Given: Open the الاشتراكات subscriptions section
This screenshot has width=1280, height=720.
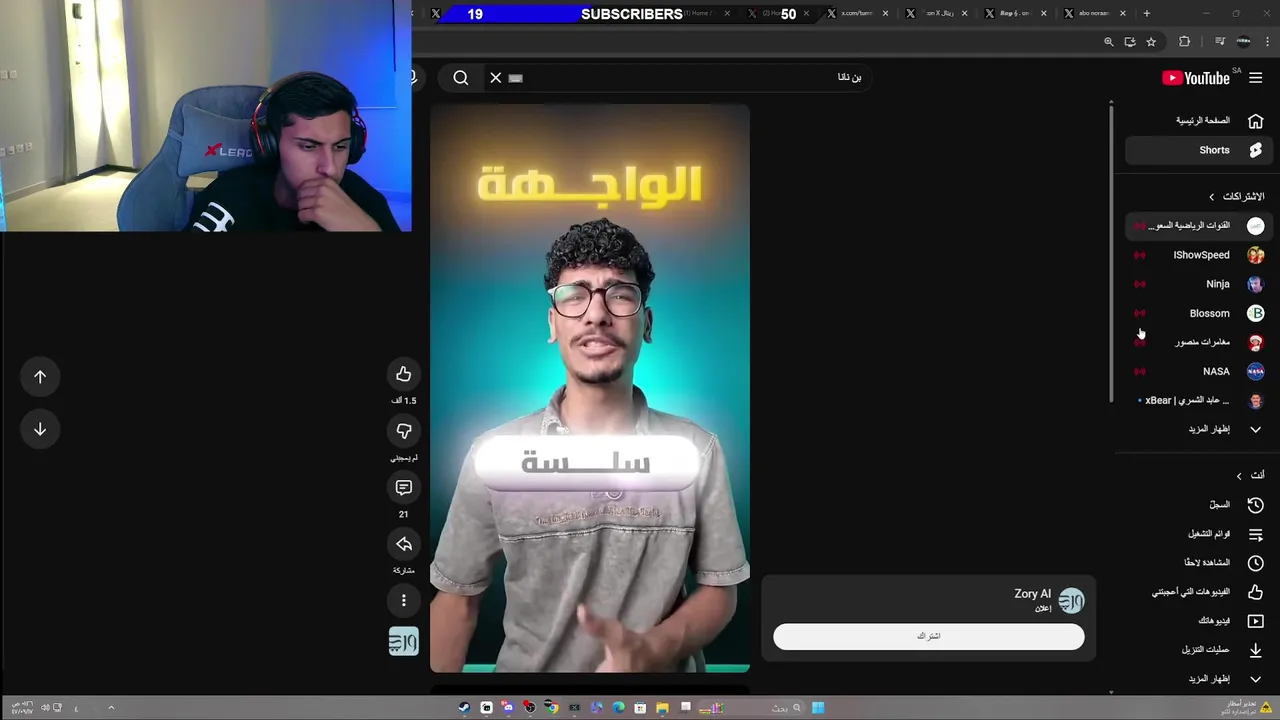Looking at the screenshot, I should 1236,196.
